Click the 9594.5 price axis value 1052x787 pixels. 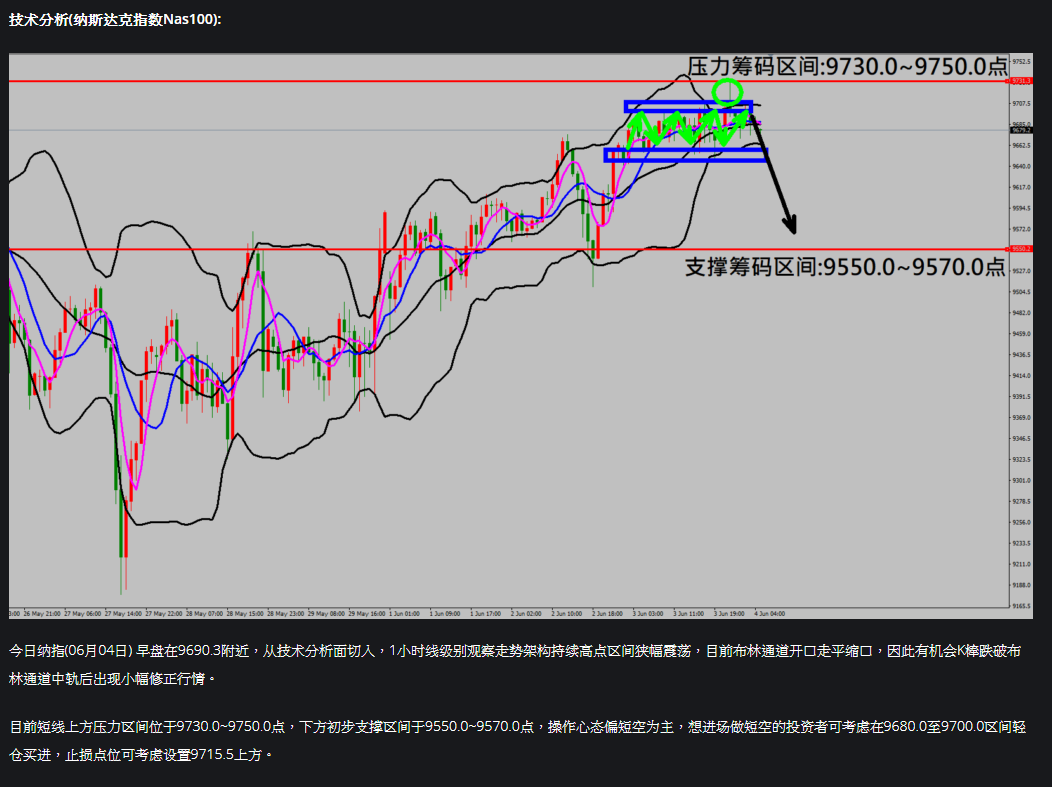click(x=1021, y=208)
